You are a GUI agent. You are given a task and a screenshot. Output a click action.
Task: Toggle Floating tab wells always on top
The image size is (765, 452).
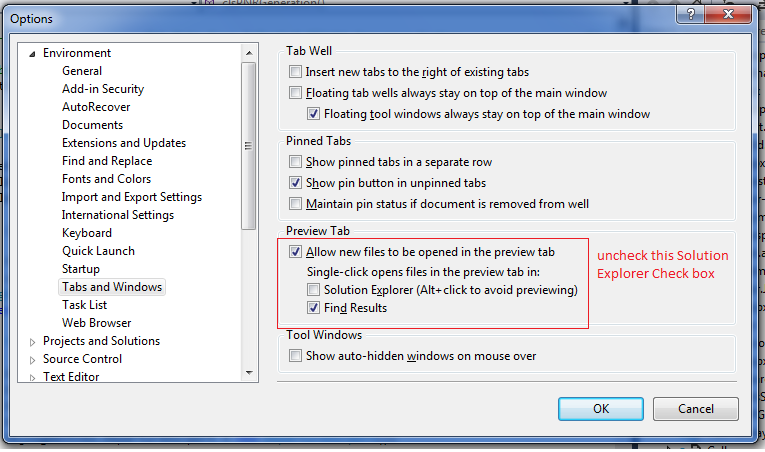coord(295,93)
